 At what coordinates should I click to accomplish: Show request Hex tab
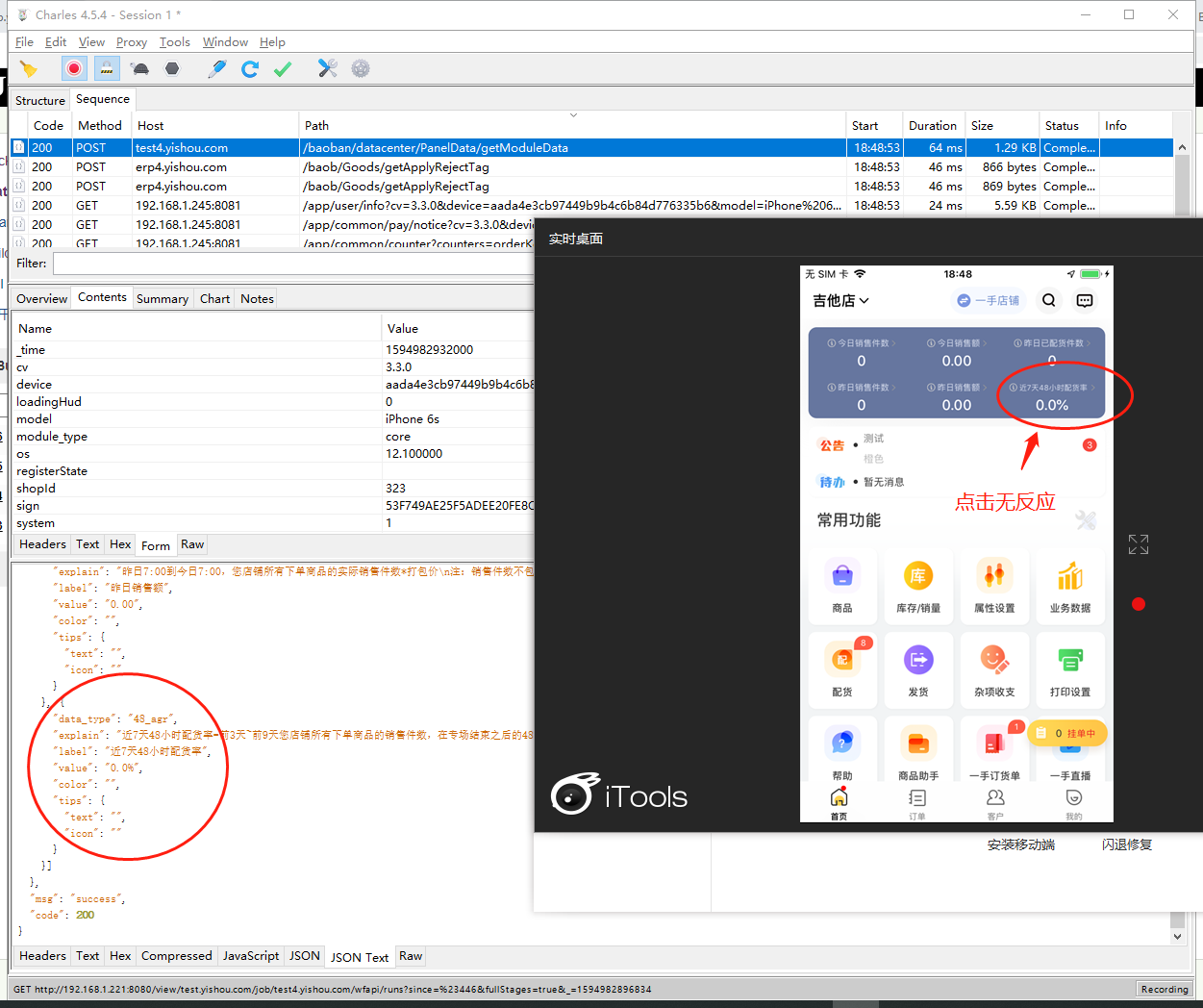point(120,544)
